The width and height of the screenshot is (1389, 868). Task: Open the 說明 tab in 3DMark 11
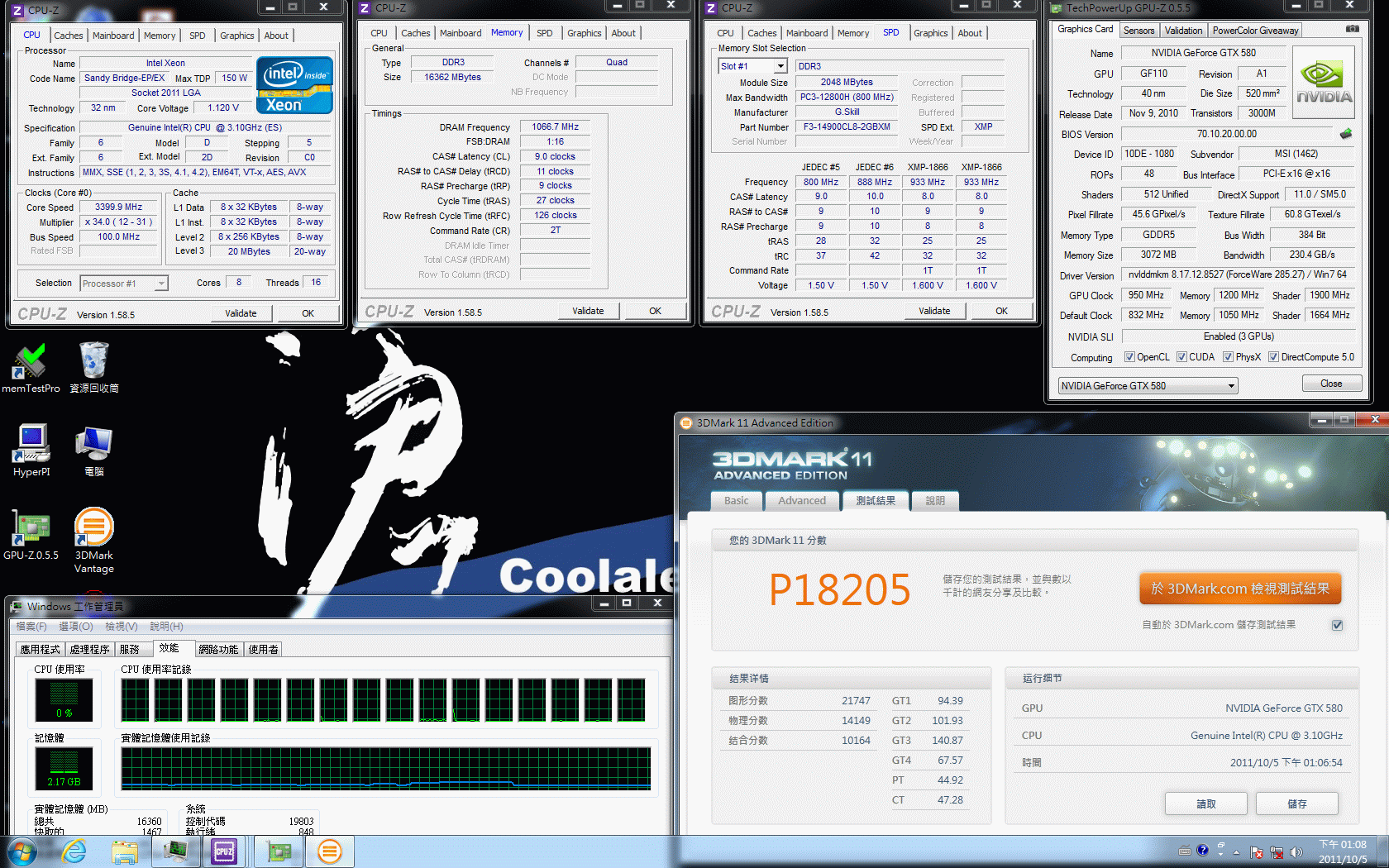pyautogui.click(x=935, y=501)
